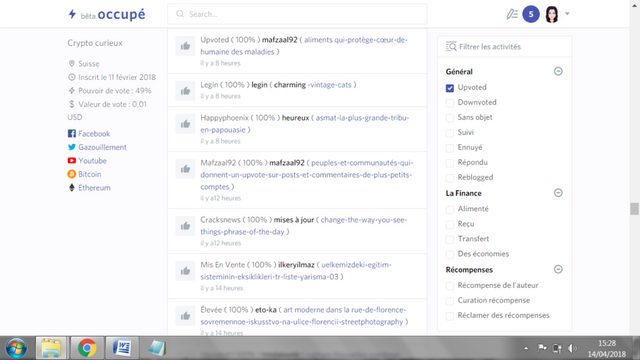640x360 pixels.
Task: Enable the Reblogged filter checkbox
Action: coord(450,178)
